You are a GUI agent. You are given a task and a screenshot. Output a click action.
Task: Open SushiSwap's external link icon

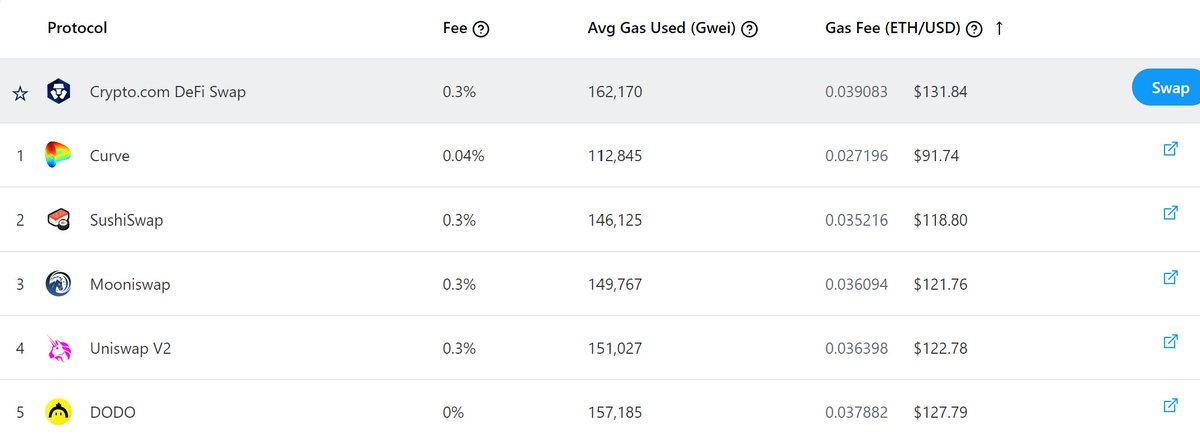(x=1171, y=213)
